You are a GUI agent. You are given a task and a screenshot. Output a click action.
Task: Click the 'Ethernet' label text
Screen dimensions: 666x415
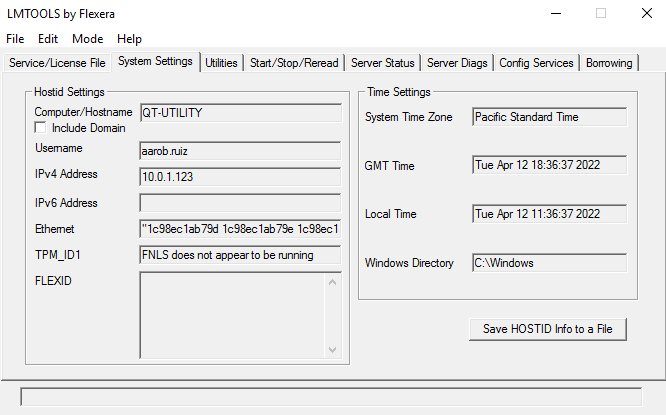pos(54,229)
